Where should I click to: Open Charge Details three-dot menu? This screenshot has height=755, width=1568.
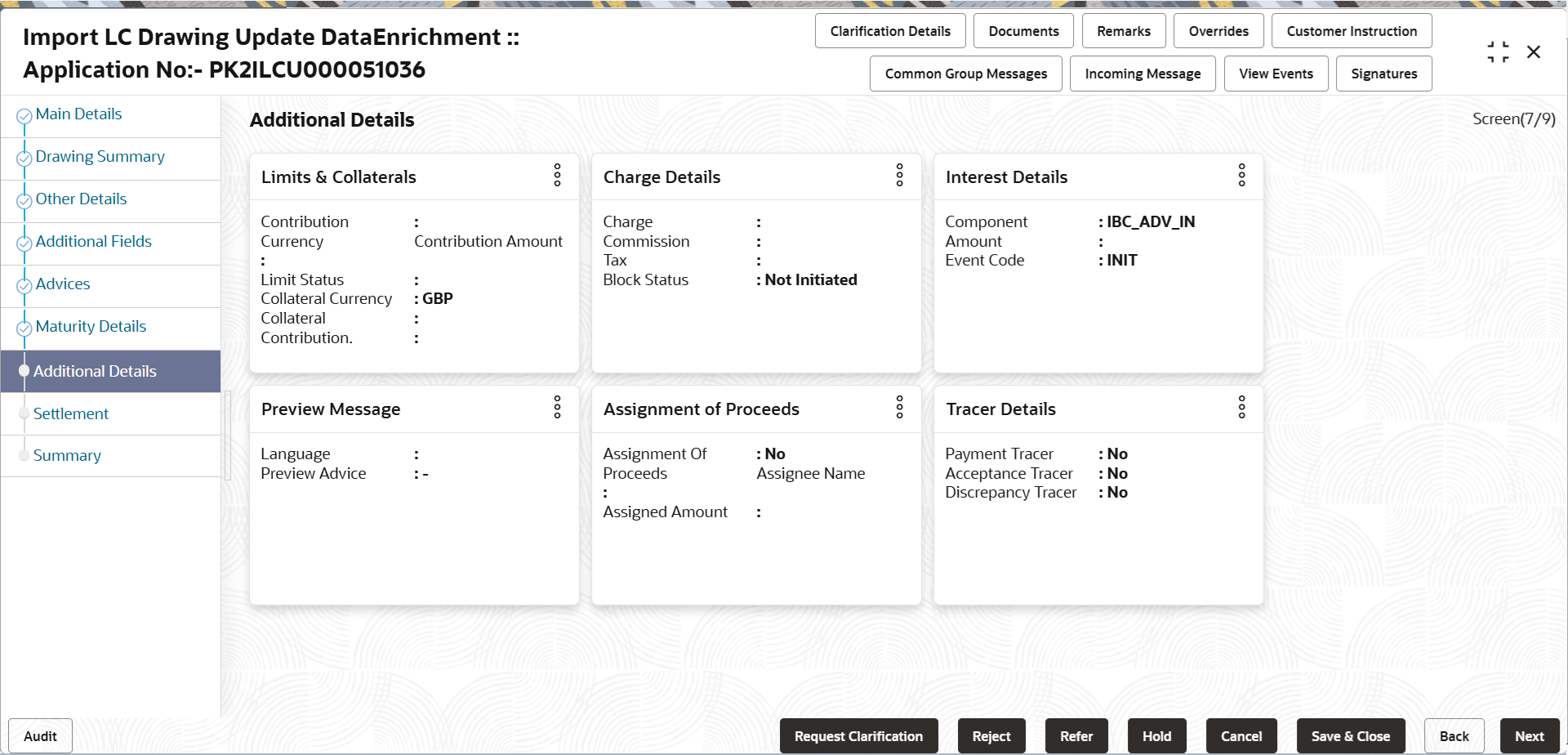tap(899, 175)
